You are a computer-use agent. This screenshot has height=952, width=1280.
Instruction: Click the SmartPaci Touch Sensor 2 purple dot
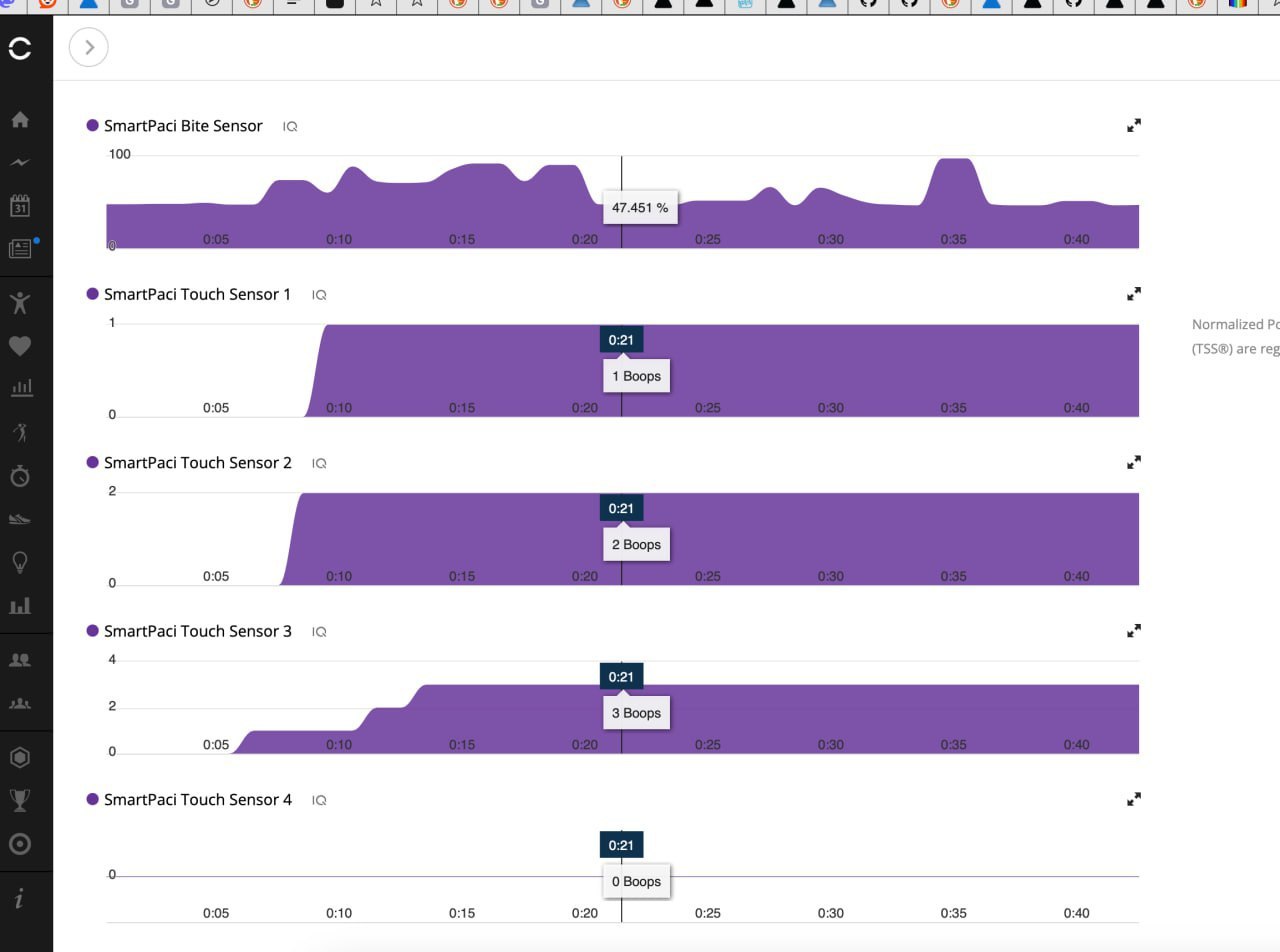coord(93,462)
